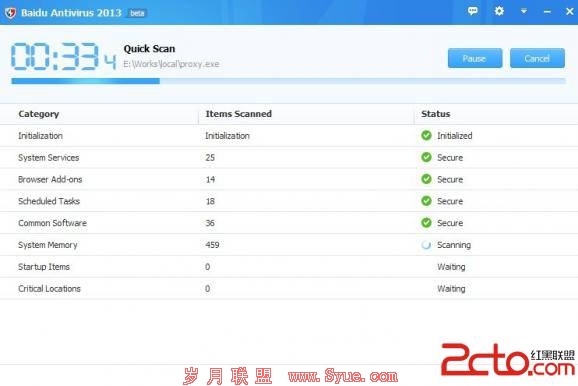Click the Category column header
The height and width of the screenshot is (386, 578).
pos(39,114)
